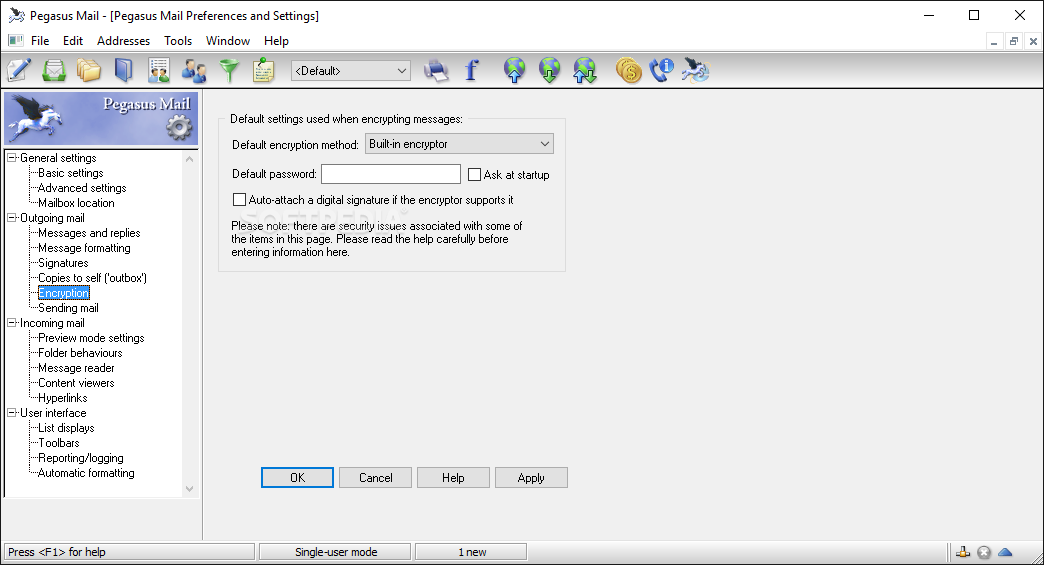This screenshot has height=565, width=1044.
Task: Select Folder behaviours tree item
Action: point(80,353)
